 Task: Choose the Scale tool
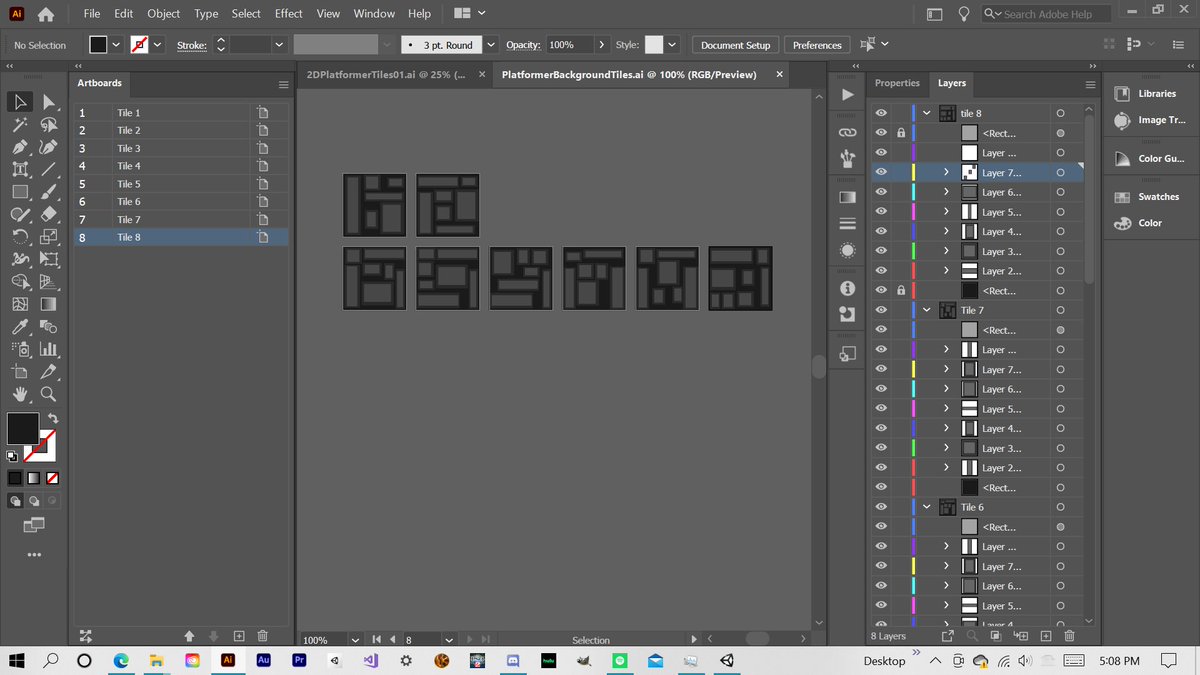tap(48, 237)
